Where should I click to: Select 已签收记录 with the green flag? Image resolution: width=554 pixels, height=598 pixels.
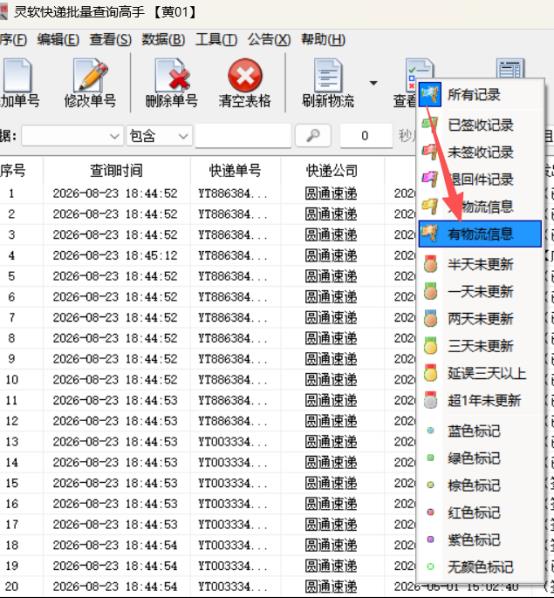tap(480, 125)
